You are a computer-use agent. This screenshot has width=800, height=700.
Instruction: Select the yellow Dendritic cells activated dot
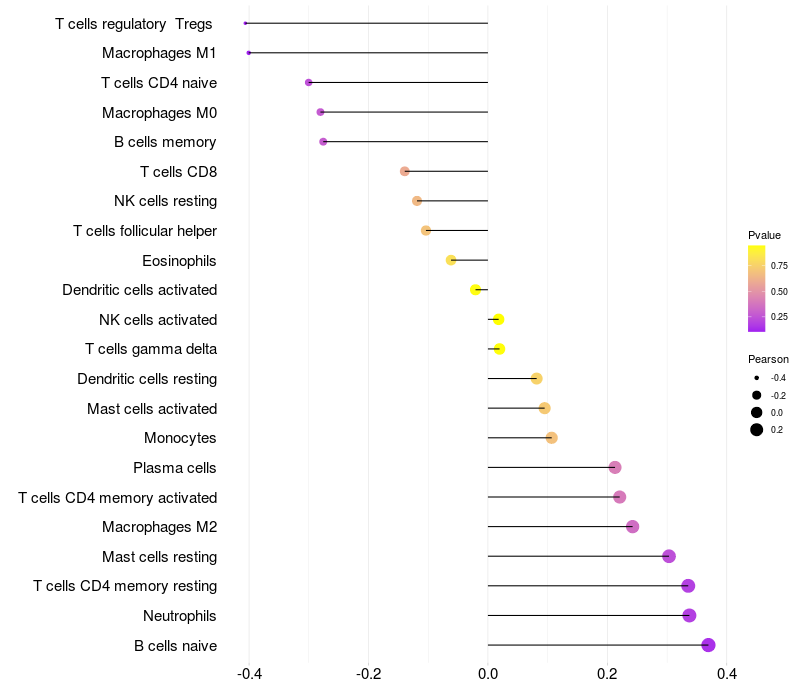click(476, 290)
